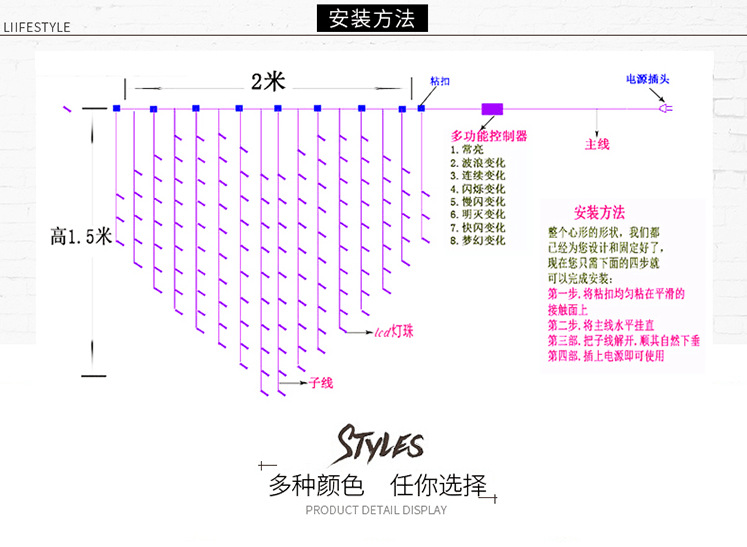Click the line 整个心形的形状，我们都
The height and width of the screenshot is (547, 747).
click(604, 233)
